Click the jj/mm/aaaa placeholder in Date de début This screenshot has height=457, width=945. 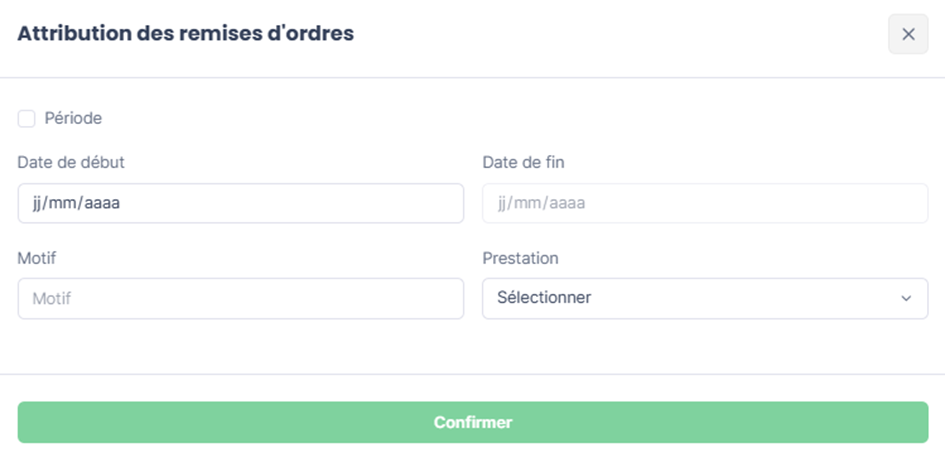tap(76, 204)
